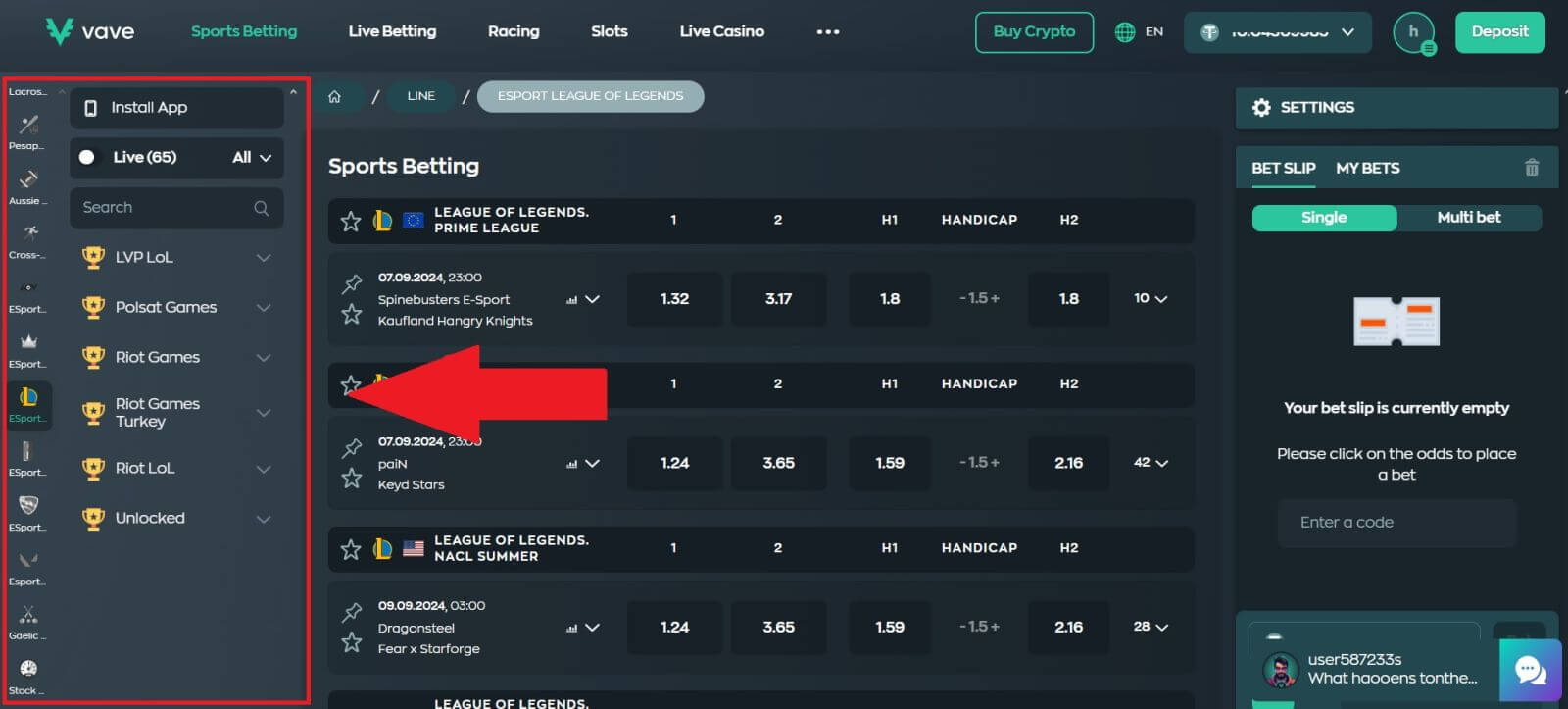Switch to Multi bet mode
Screen dimensions: 1568x709
click(1467, 218)
